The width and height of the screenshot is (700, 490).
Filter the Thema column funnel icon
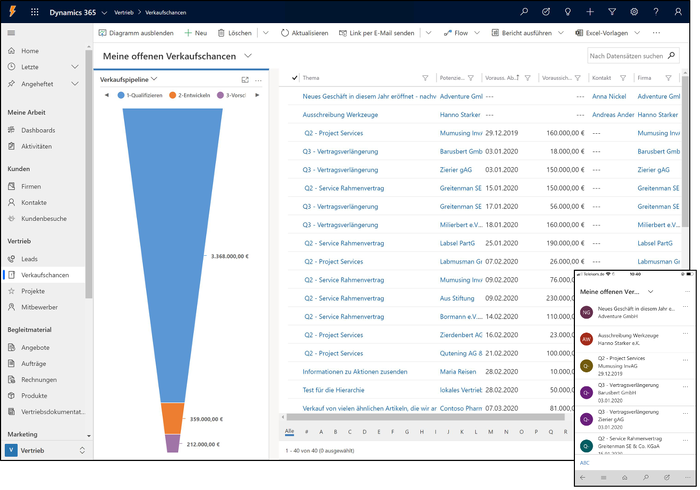425,78
